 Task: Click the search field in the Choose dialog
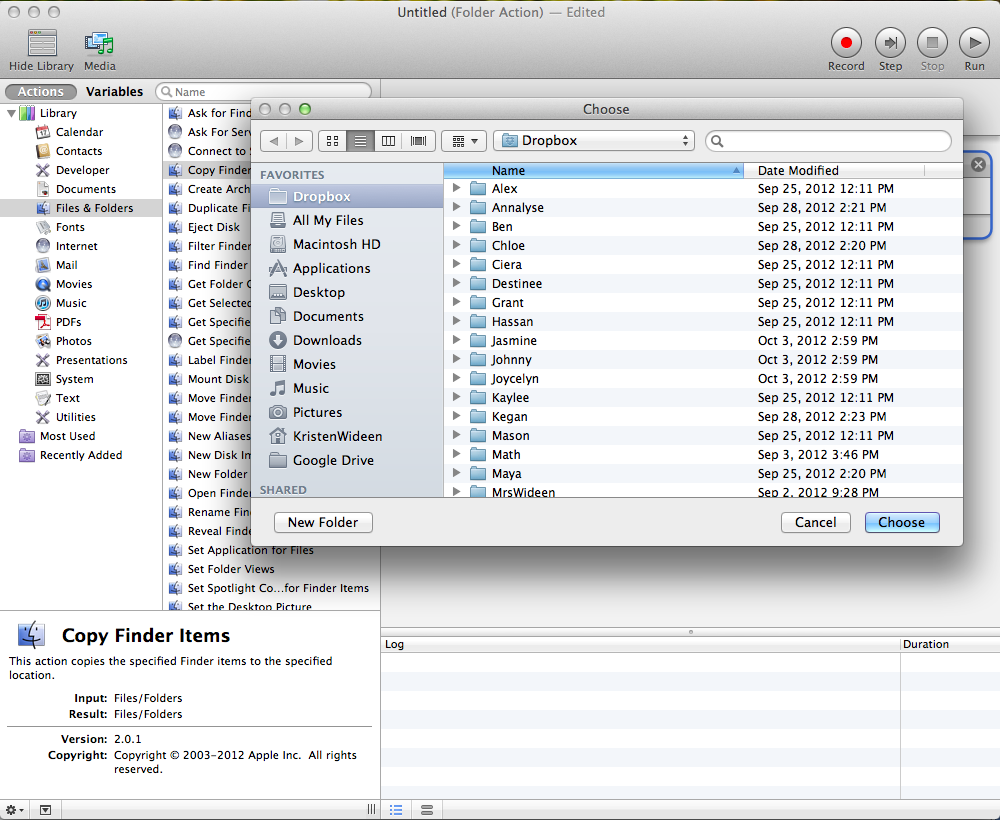pyautogui.click(x=828, y=140)
